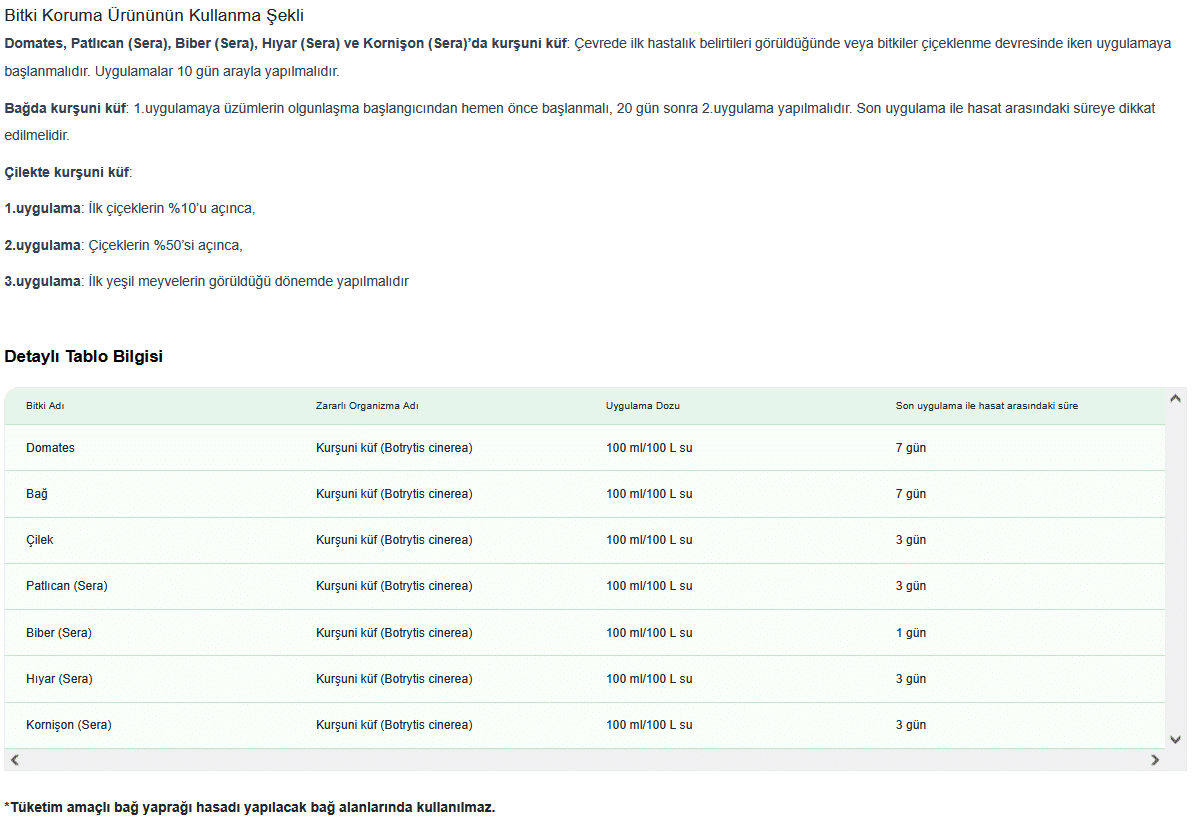
Task: Click the 'Detaylı Tablo Bilgisi' heading
Action: click(83, 357)
